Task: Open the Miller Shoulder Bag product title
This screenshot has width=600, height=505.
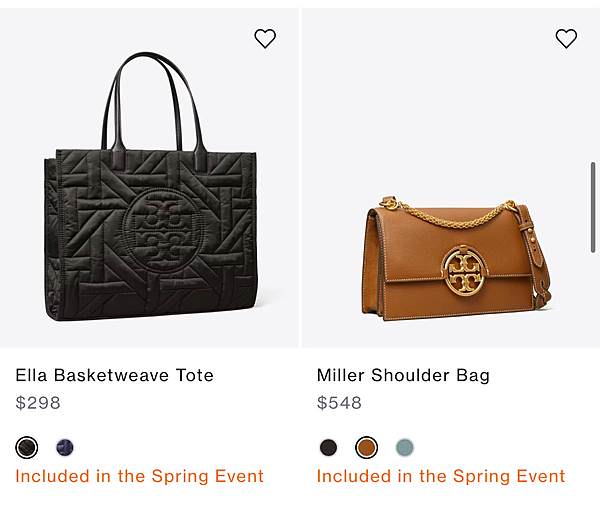Action: (x=403, y=375)
